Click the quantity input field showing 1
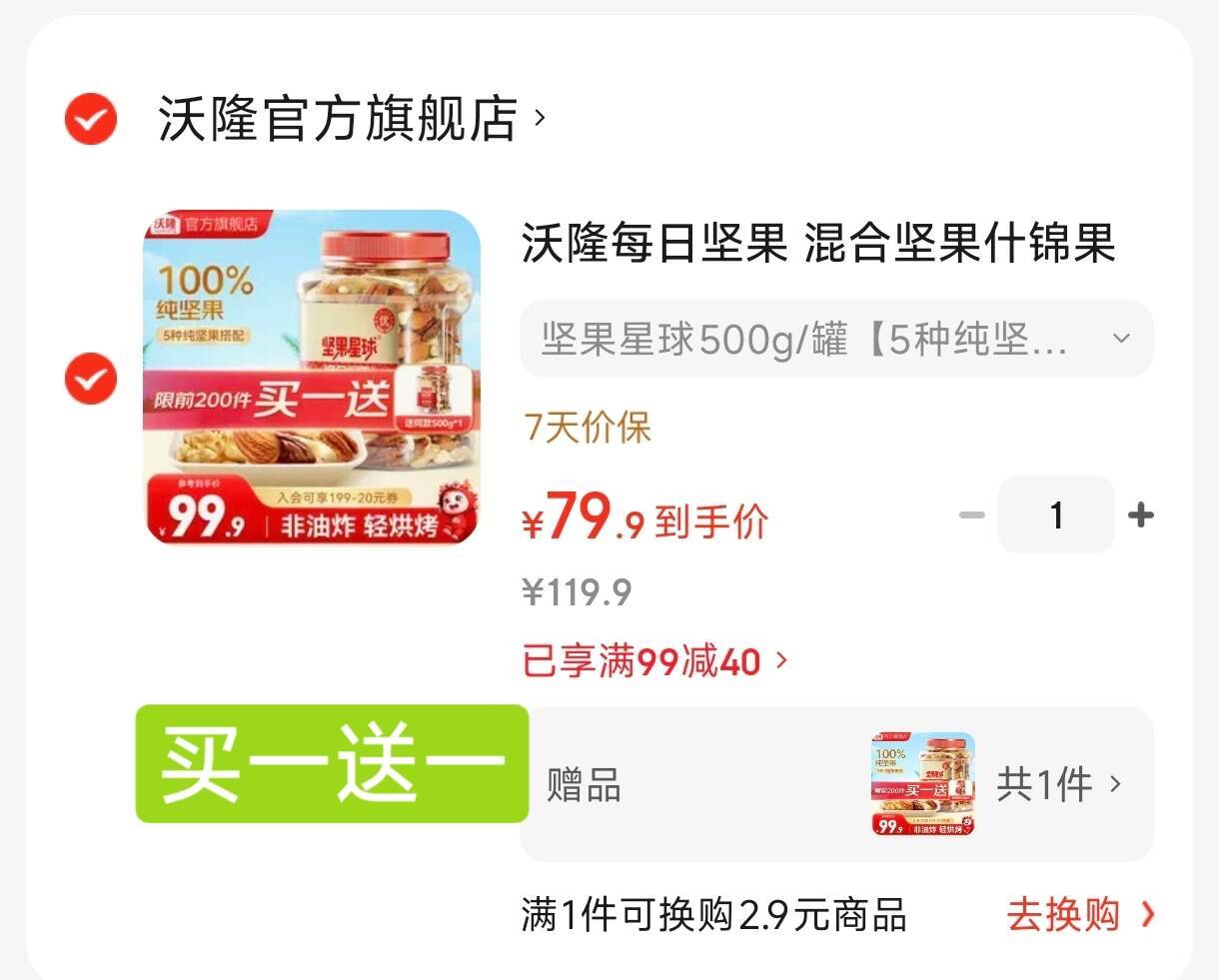 pyautogui.click(x=1056, y=514)
